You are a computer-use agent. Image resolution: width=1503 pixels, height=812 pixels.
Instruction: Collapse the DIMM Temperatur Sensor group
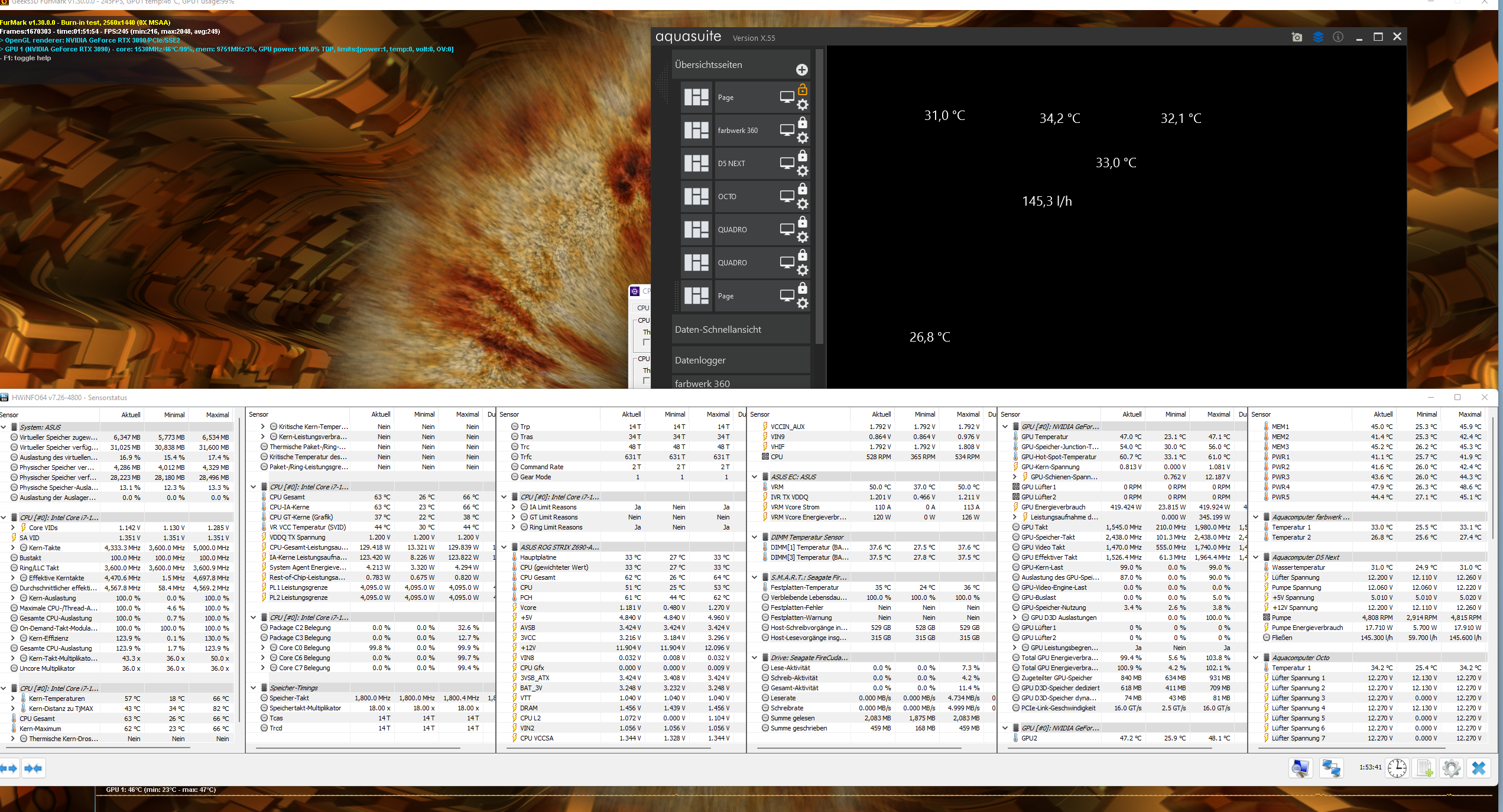point(755,537)
